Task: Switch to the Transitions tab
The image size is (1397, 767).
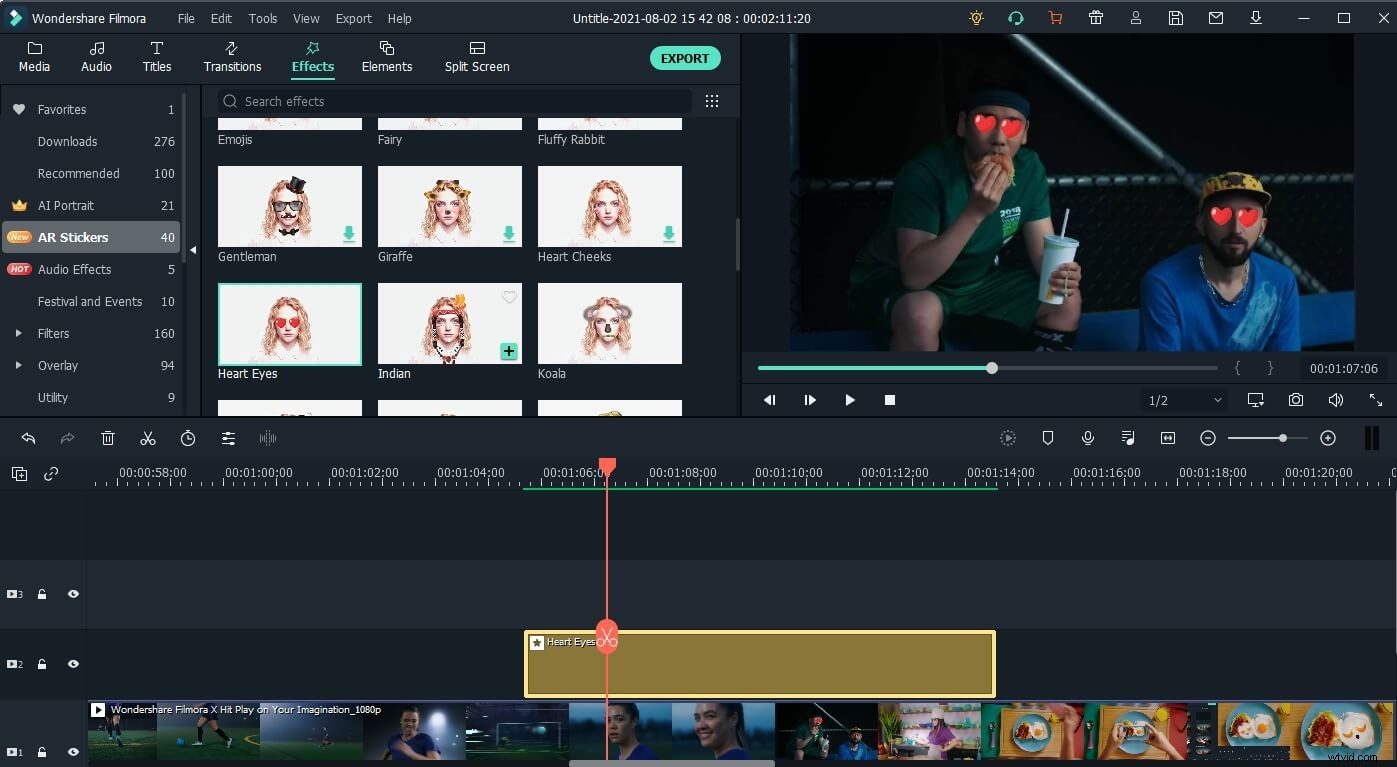Action: 232,56
